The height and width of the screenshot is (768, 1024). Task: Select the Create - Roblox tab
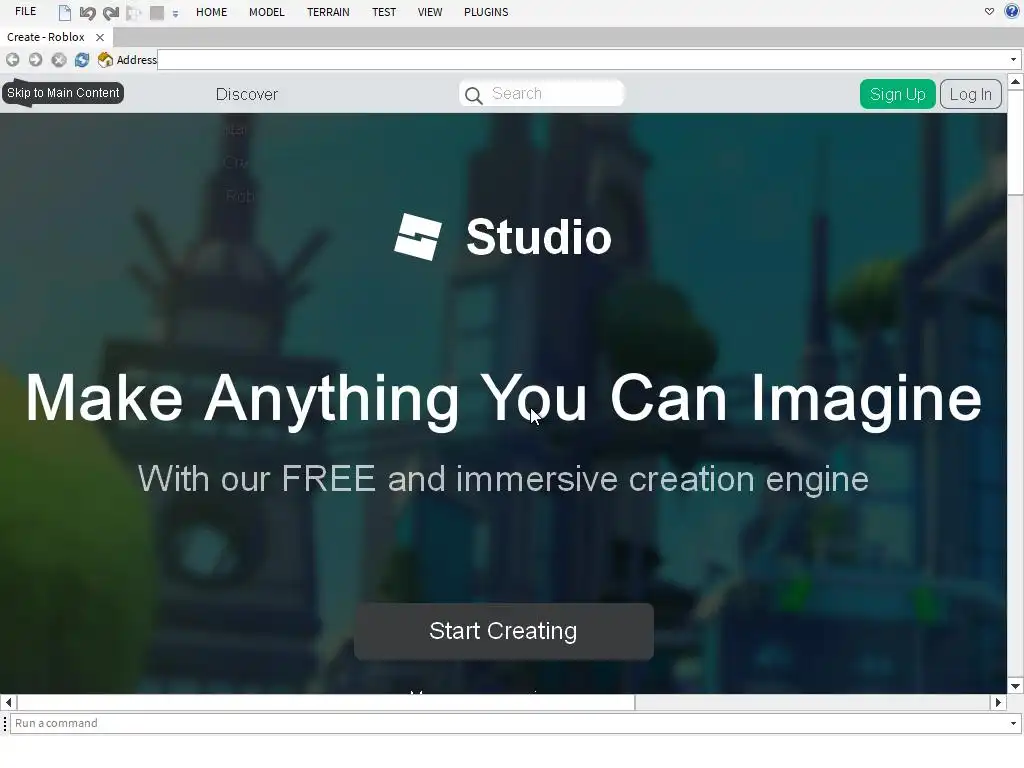(x=46, y=37)
